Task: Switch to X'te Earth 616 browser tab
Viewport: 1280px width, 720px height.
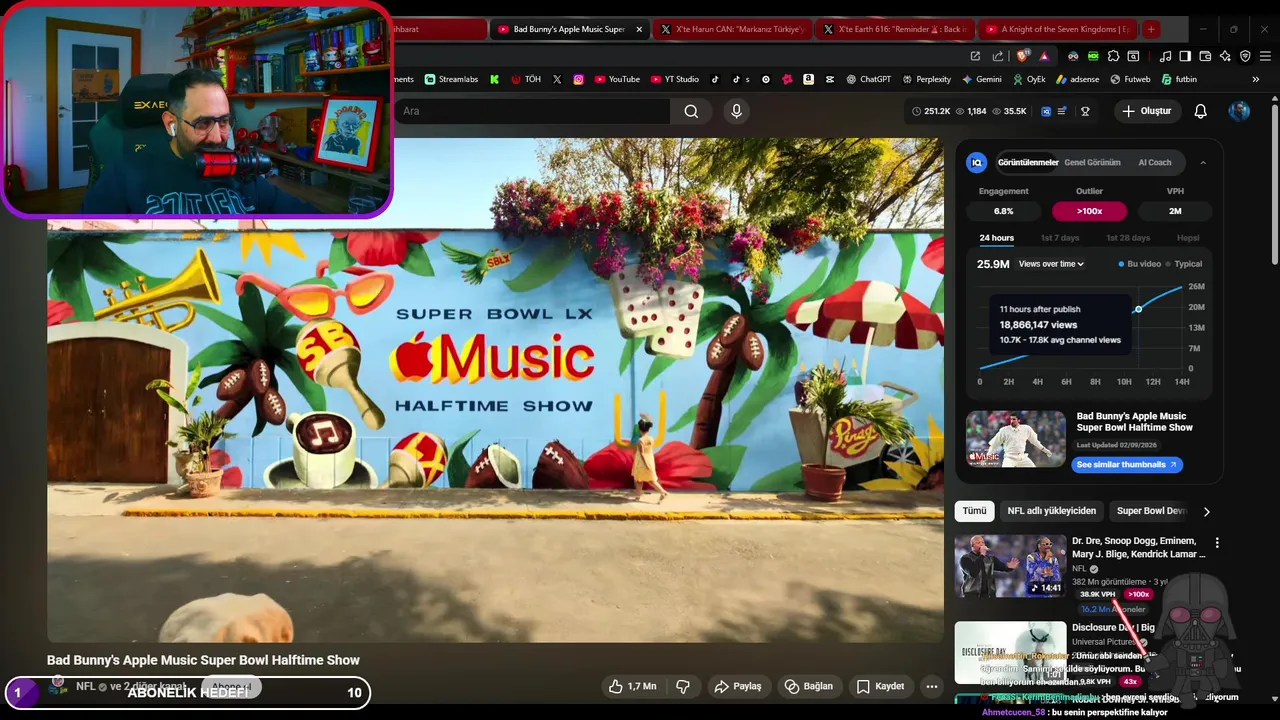Action: pos(895,29)
